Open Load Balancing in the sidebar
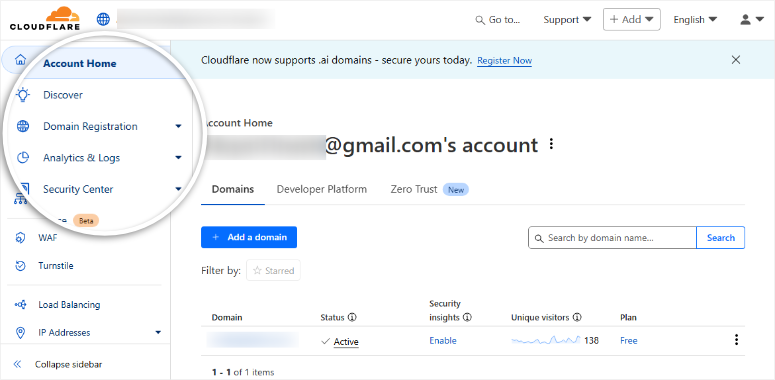775x380 pixels. 69,305
